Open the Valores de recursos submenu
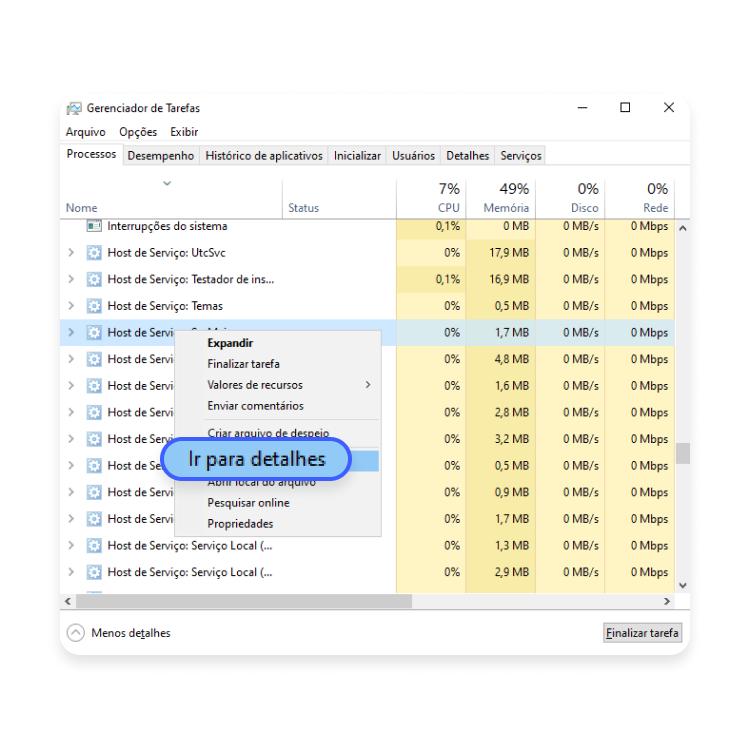This screenshot has height=750, width=750. [278, 385]
